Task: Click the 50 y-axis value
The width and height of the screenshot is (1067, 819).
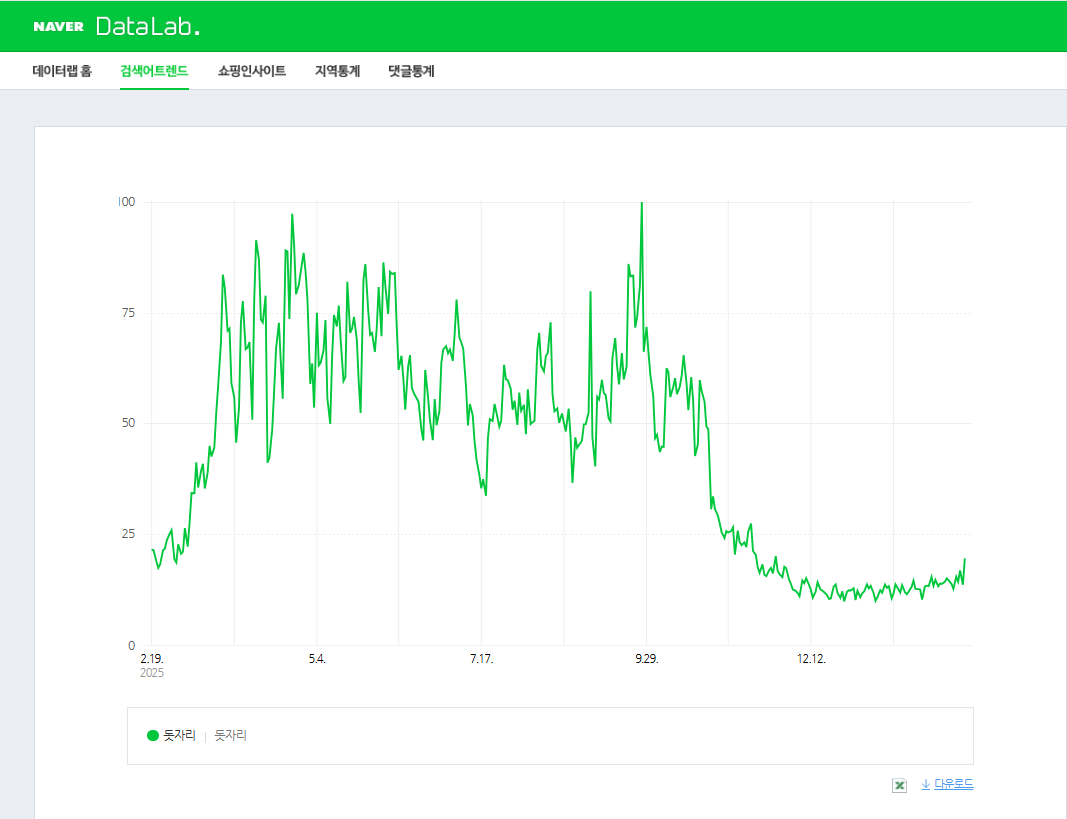Action: tap(129, 422)
